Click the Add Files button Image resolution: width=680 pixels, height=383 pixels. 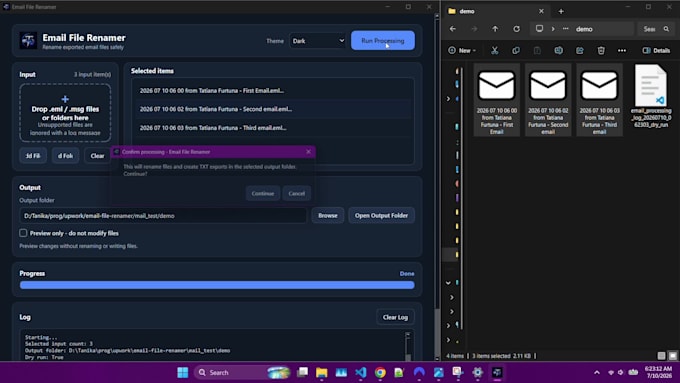pyautogui.click(x=33, y=156)
